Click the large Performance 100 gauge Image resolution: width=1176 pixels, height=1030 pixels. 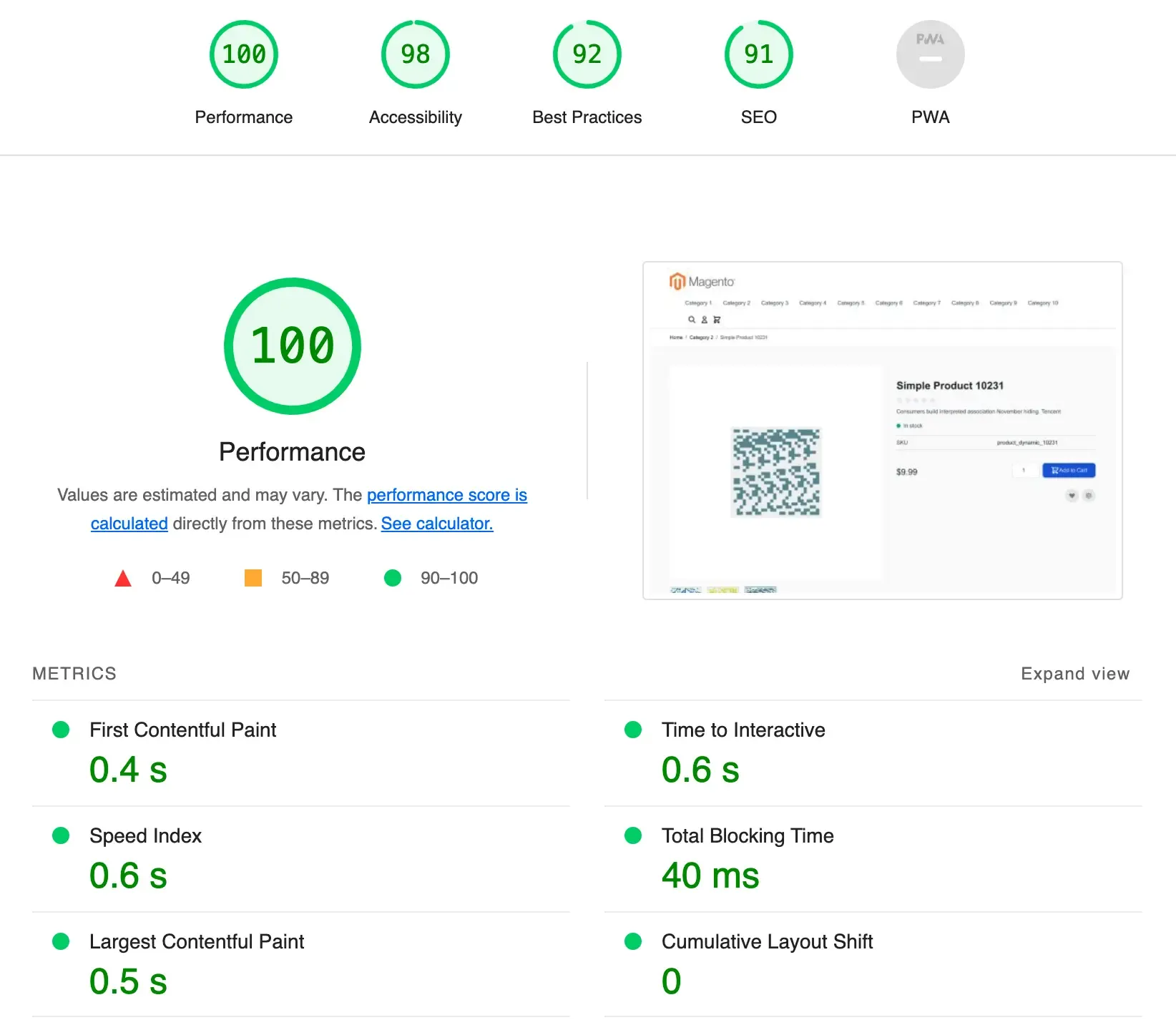point(292,346)
